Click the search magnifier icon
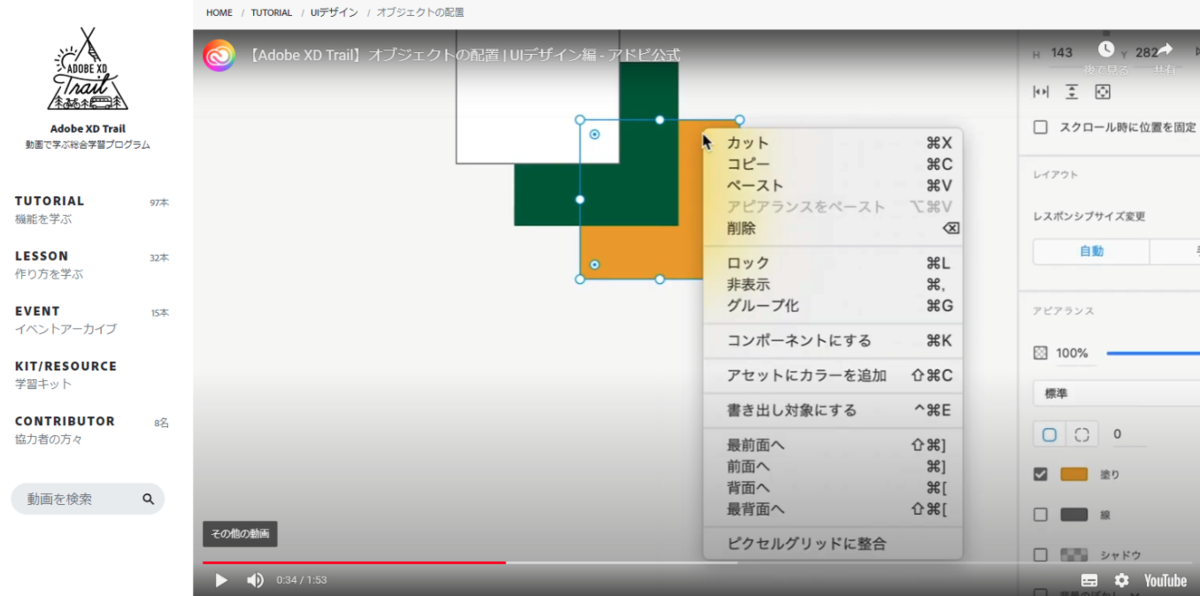The width and height of the screenshot is (1200, 596). pyautogui.click(x=148, y=499)
